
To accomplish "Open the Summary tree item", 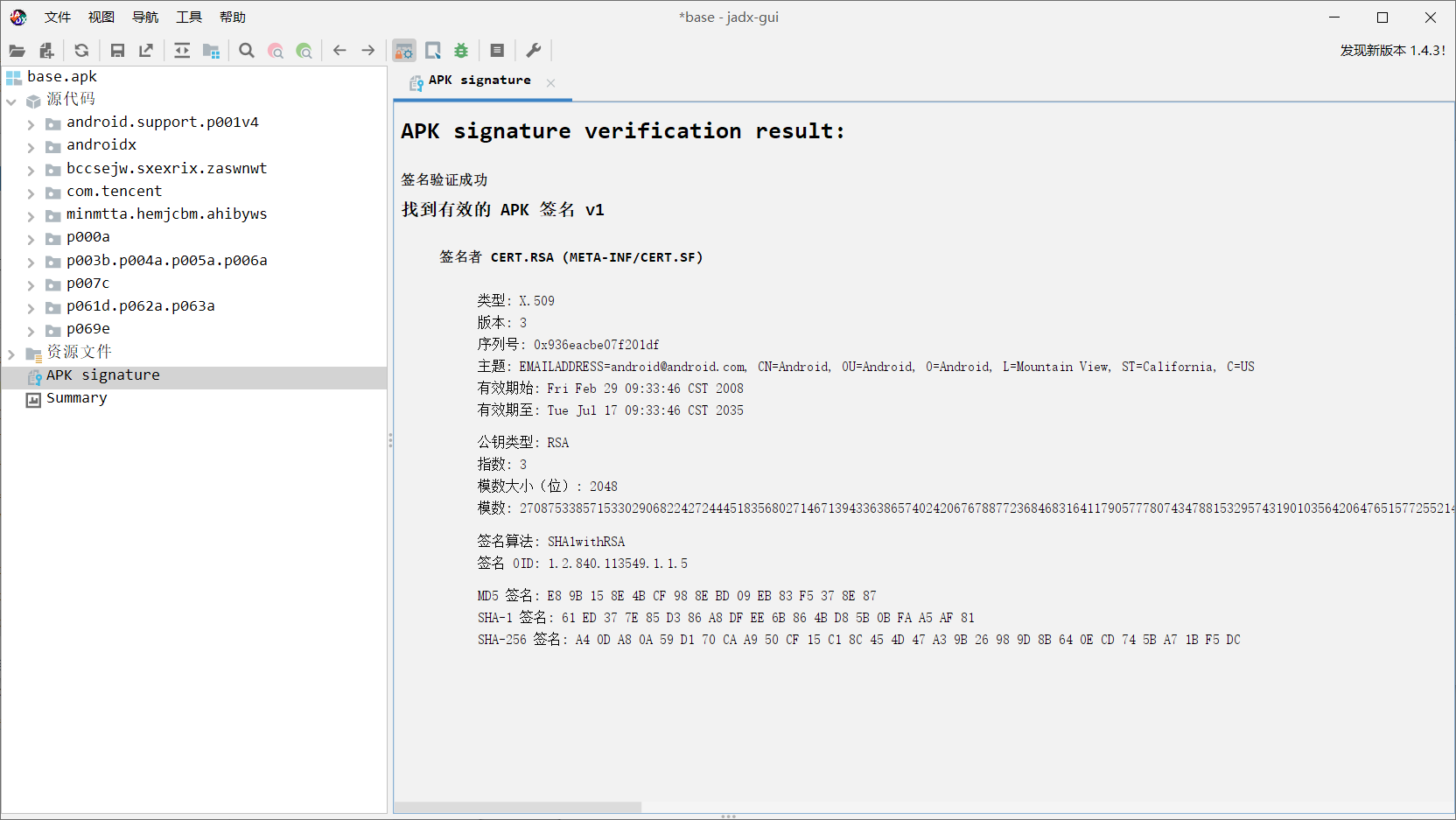I will [77, 398].
